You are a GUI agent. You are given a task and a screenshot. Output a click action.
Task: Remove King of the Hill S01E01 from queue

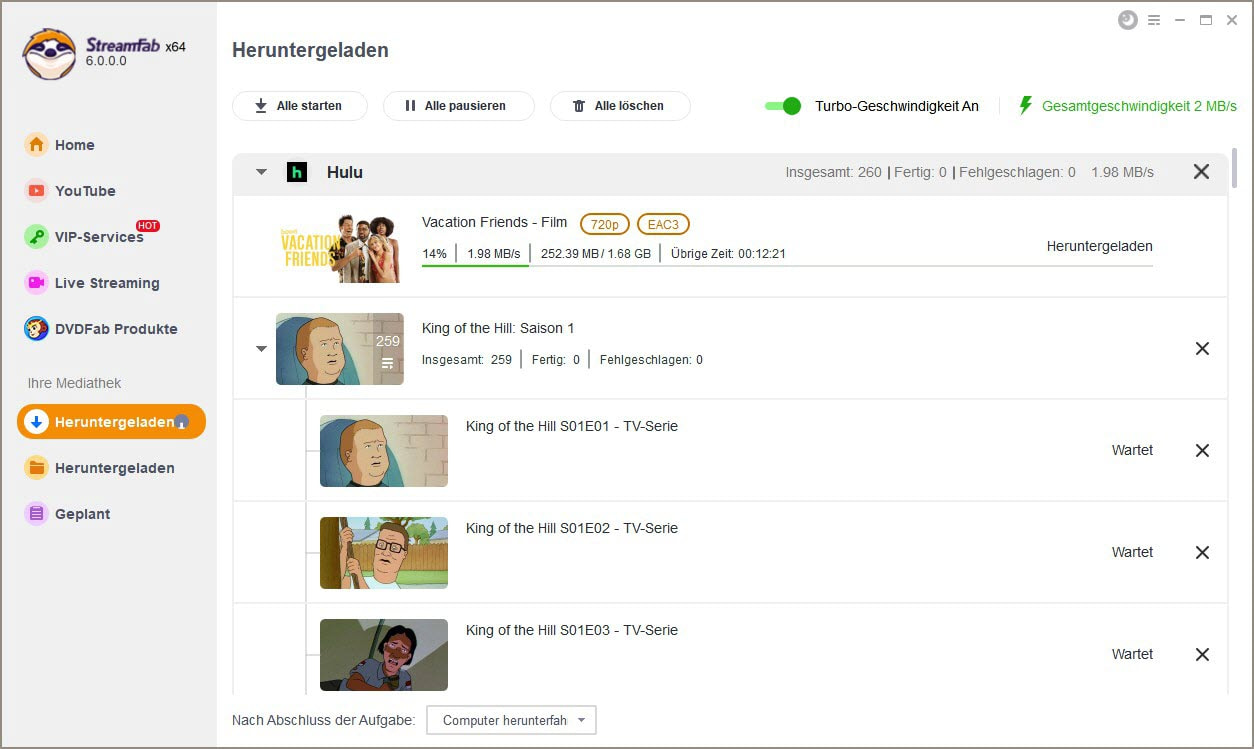point(1202,451)
